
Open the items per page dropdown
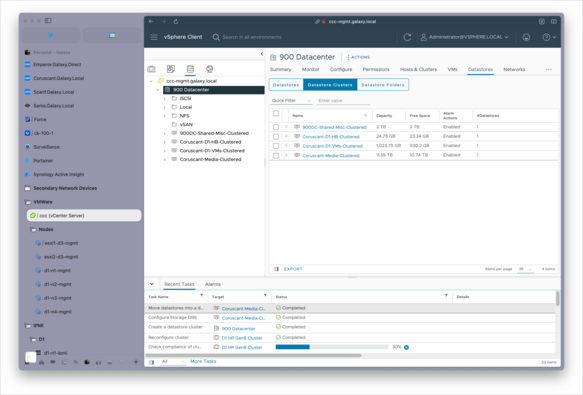tap(525, 269)
